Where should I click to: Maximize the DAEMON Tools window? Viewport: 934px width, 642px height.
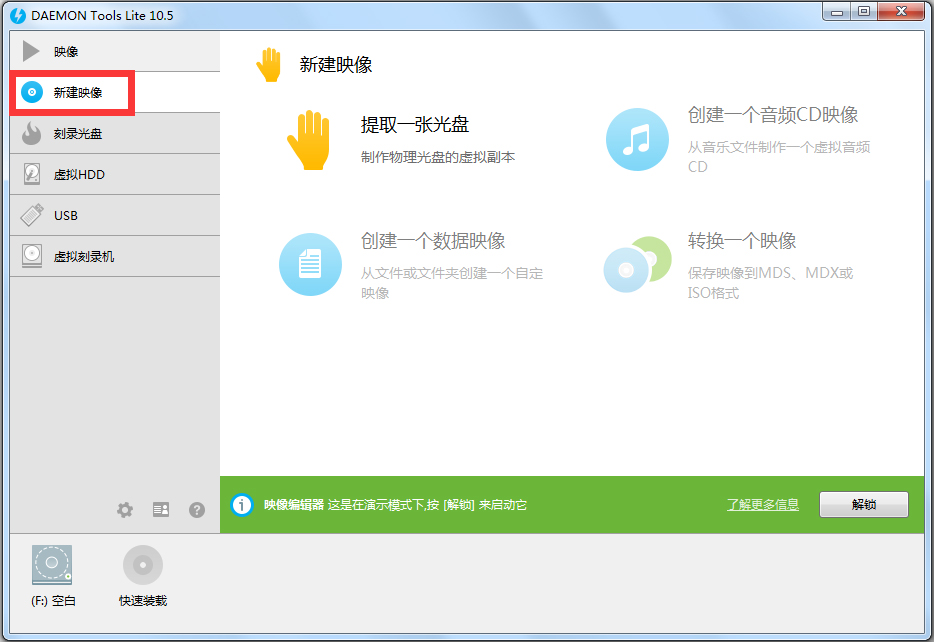click(x=864, y=12)
